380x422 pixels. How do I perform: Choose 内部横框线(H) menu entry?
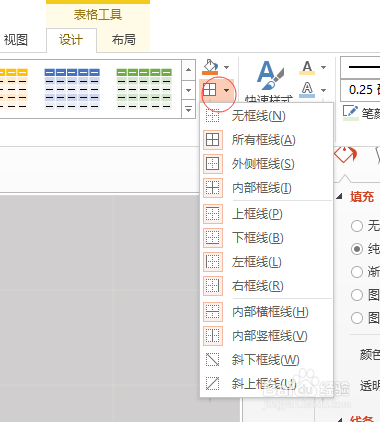point(267,312)
